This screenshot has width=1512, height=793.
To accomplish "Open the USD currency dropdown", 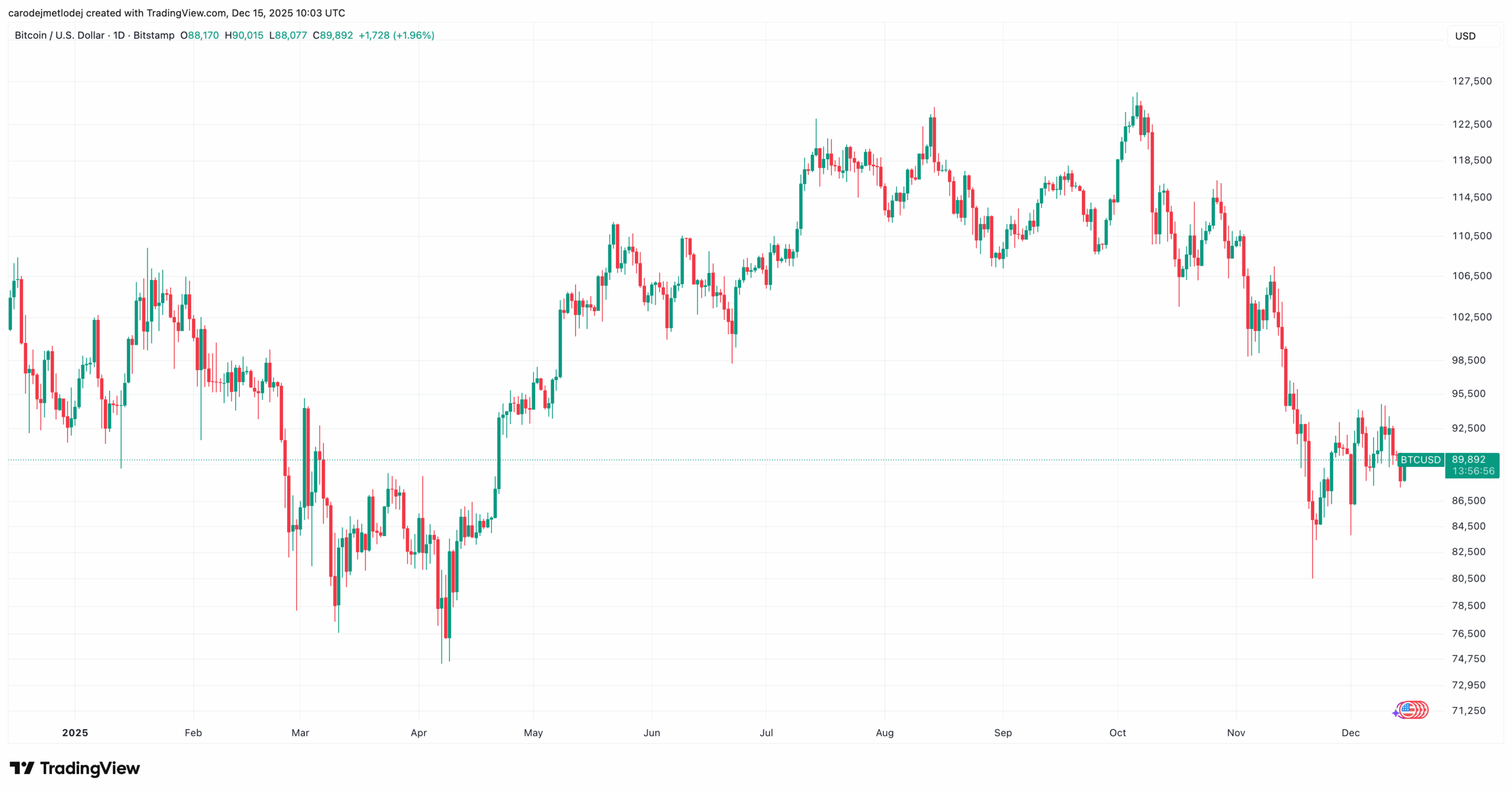I will point(1472,36).
